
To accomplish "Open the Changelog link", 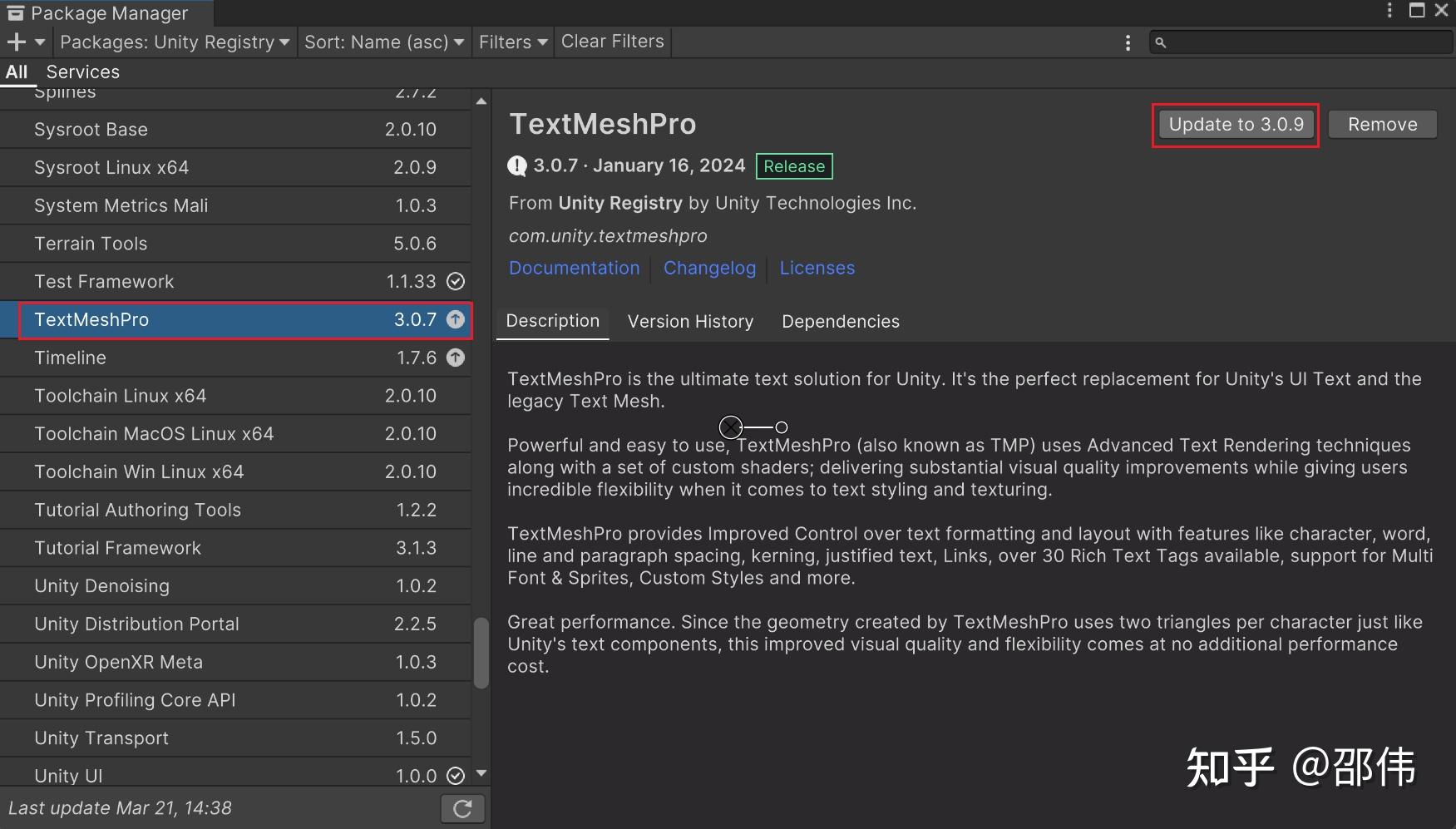I will [x=709, y=268].
